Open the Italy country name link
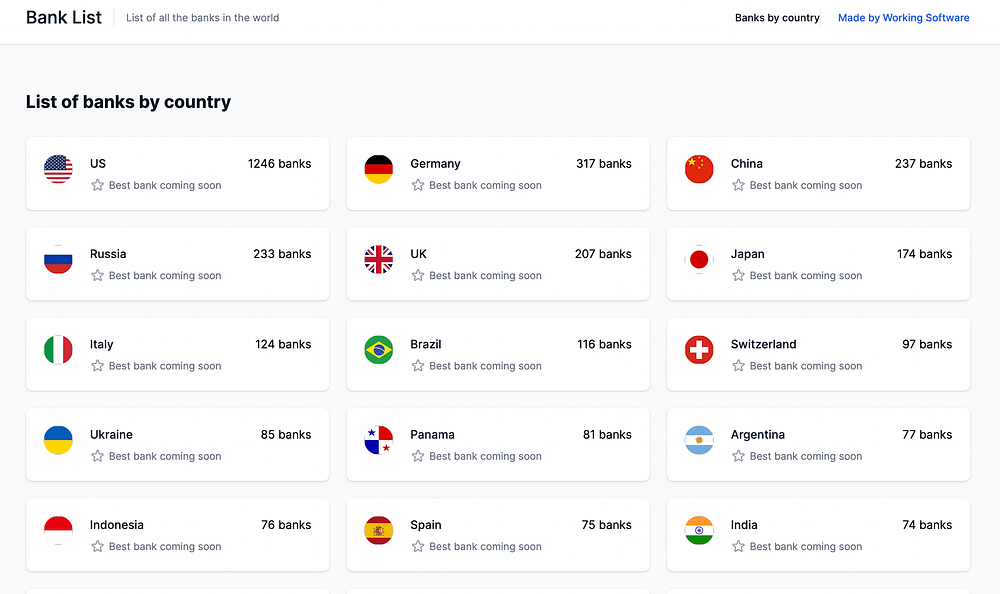The image size is (1000, 594). 101,344
